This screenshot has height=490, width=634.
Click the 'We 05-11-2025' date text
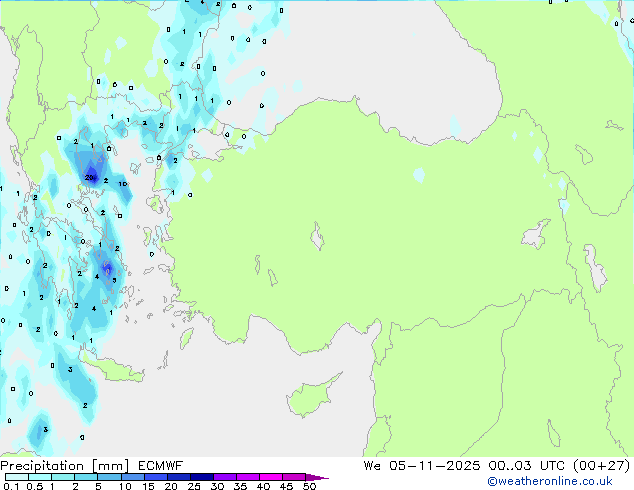click(x=422, y=466)
